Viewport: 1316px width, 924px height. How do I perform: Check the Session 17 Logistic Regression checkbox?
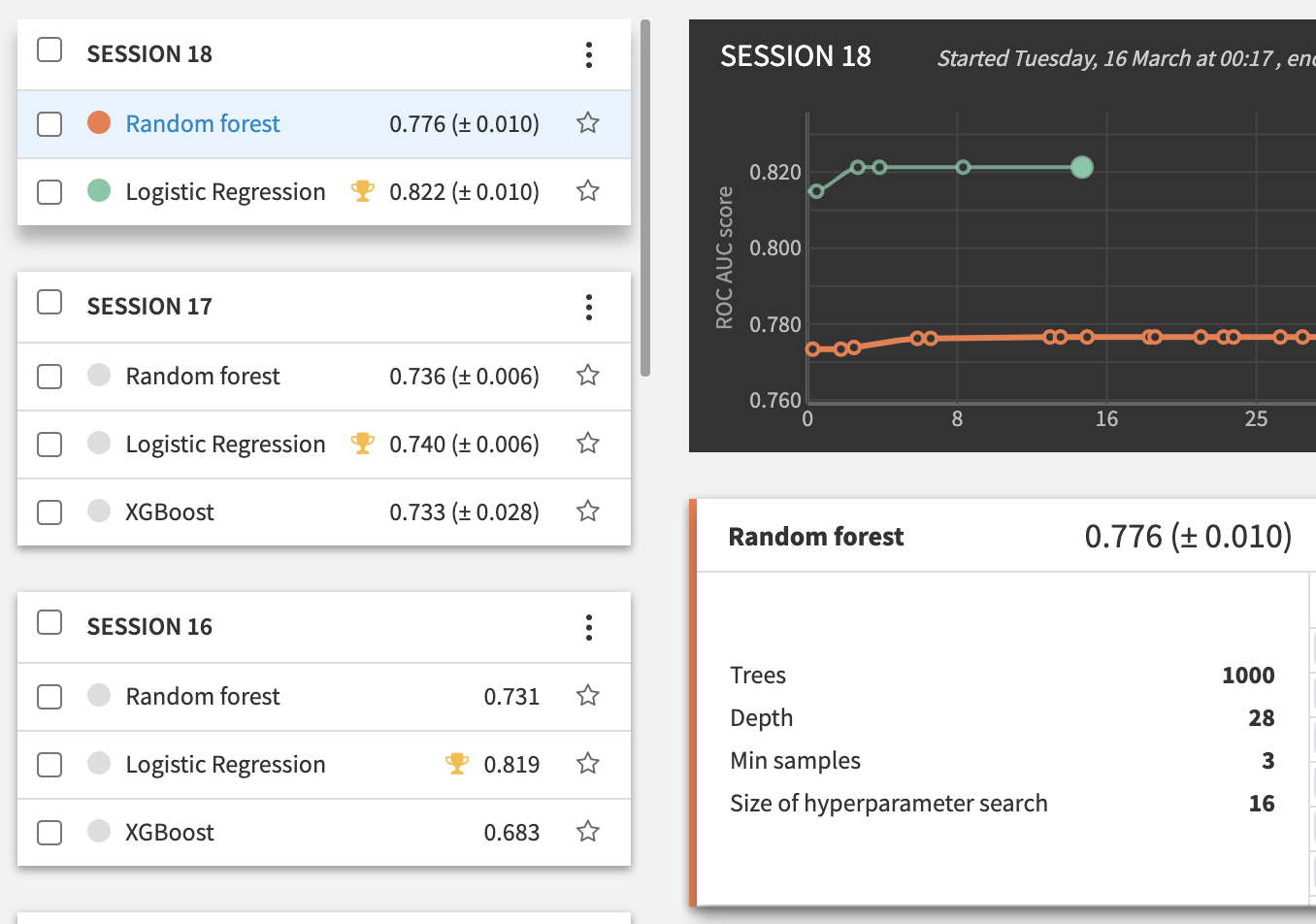pos(49,445)
